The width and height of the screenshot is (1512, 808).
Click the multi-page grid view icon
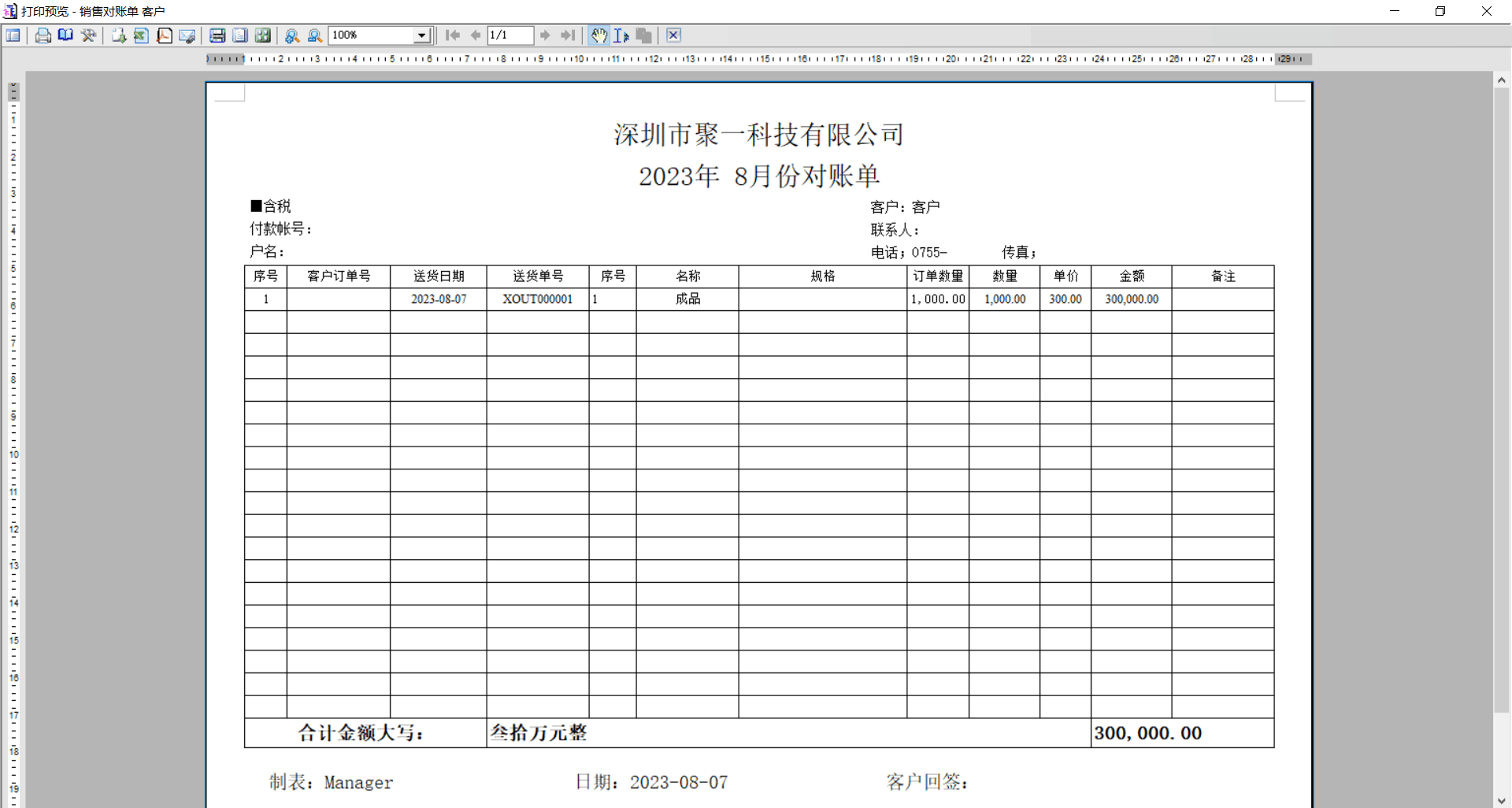(x=263, y=35)
